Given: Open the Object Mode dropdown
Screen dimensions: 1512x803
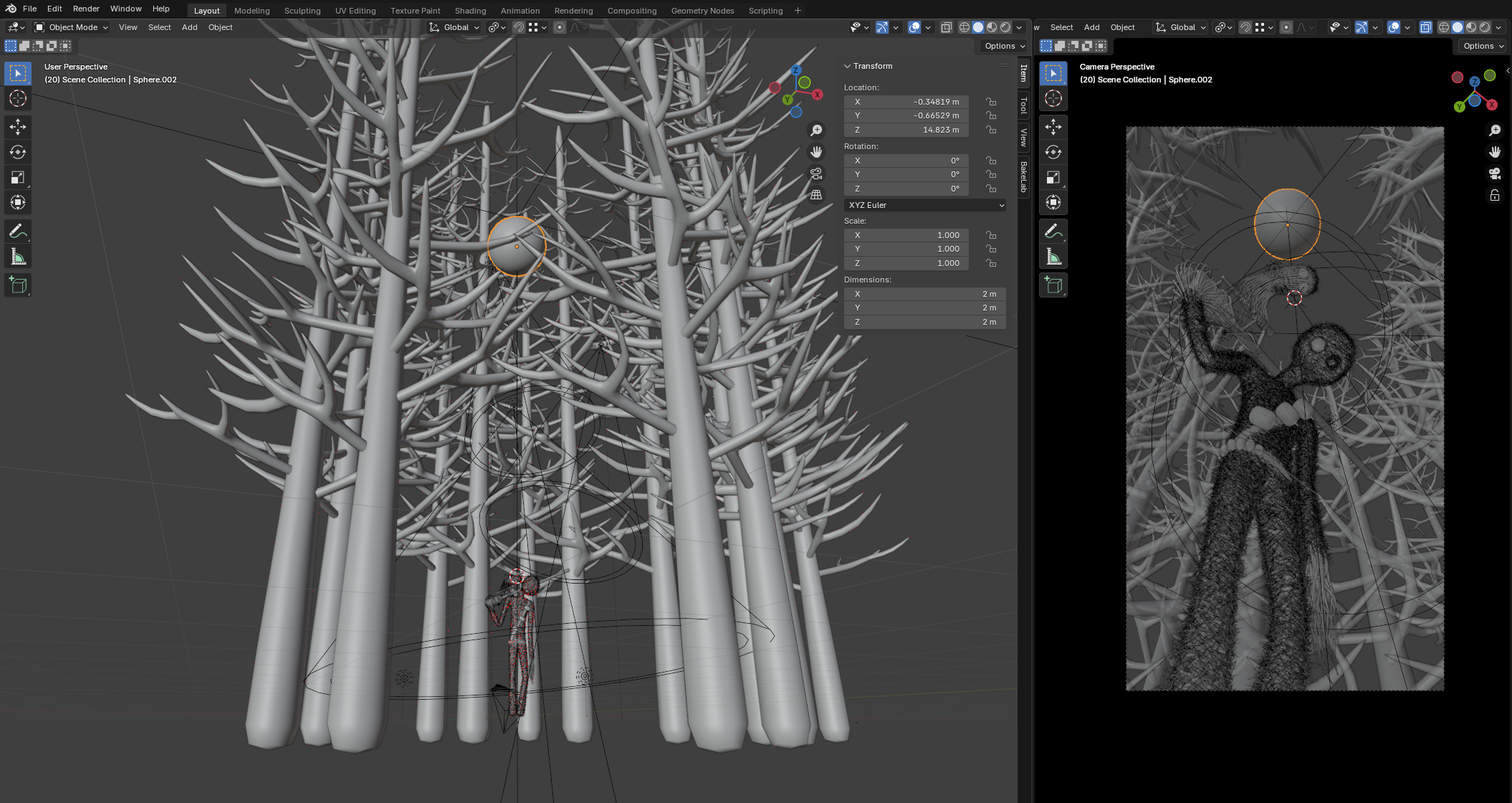Looking at the screenshot, I should (71, 27).
